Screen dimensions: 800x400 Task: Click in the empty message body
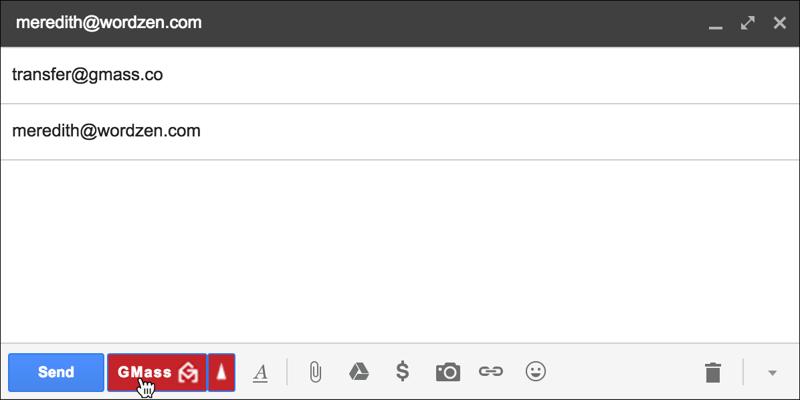[x=400, y=250]
